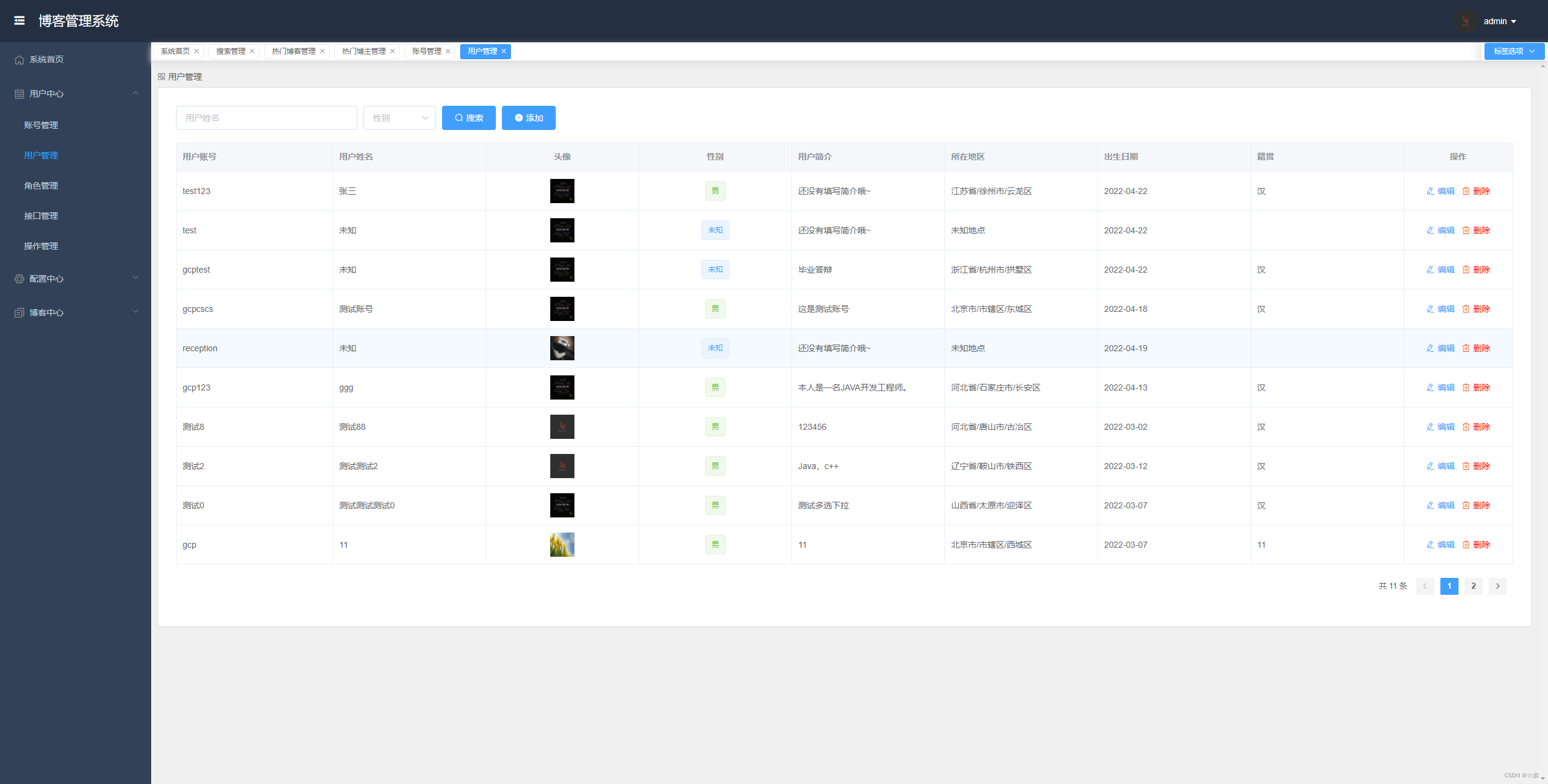Click the 添加 add user button
This screenshot has height=784, width=1548.
(528, 118)
